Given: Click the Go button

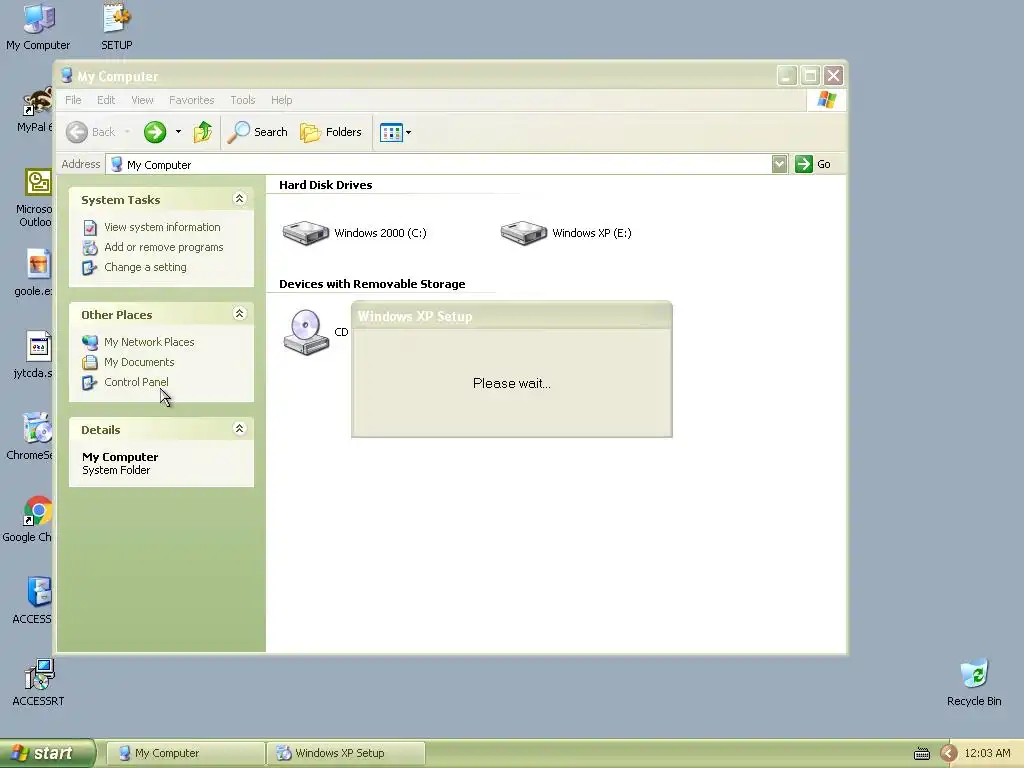Looking at the screenshot, I should pos(813,164).
